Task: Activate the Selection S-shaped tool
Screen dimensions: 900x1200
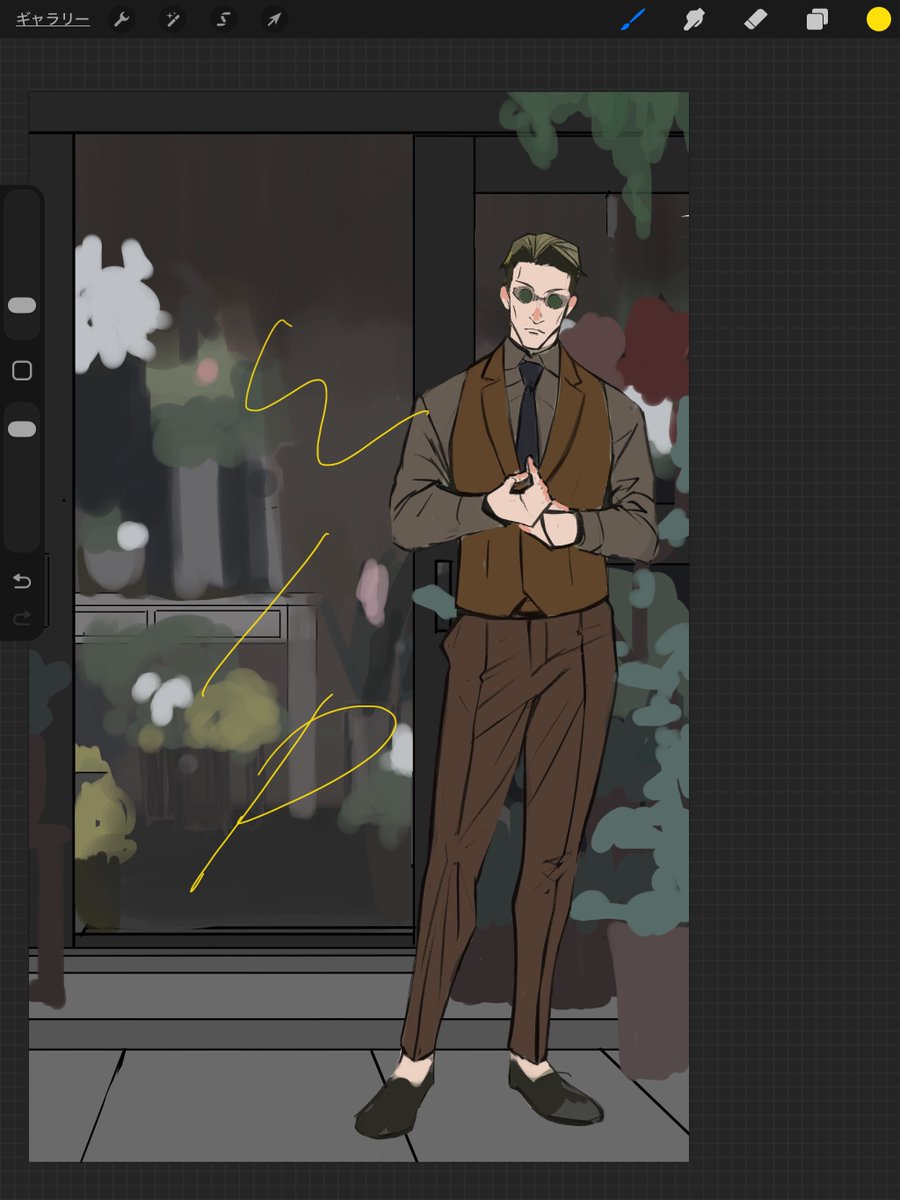Action: coord(223,19)
